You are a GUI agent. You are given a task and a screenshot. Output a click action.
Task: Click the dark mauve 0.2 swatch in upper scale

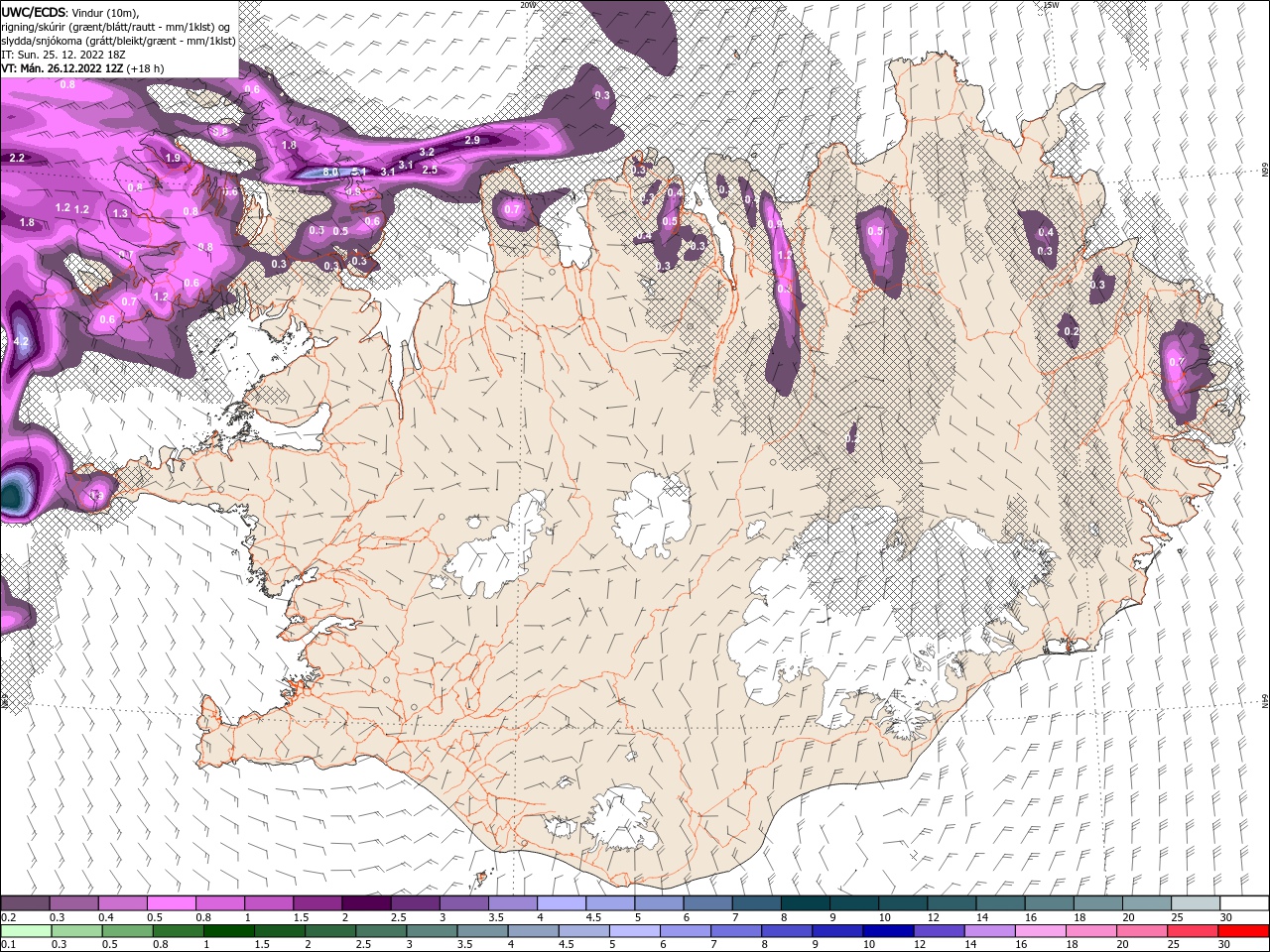click(25, 903)
